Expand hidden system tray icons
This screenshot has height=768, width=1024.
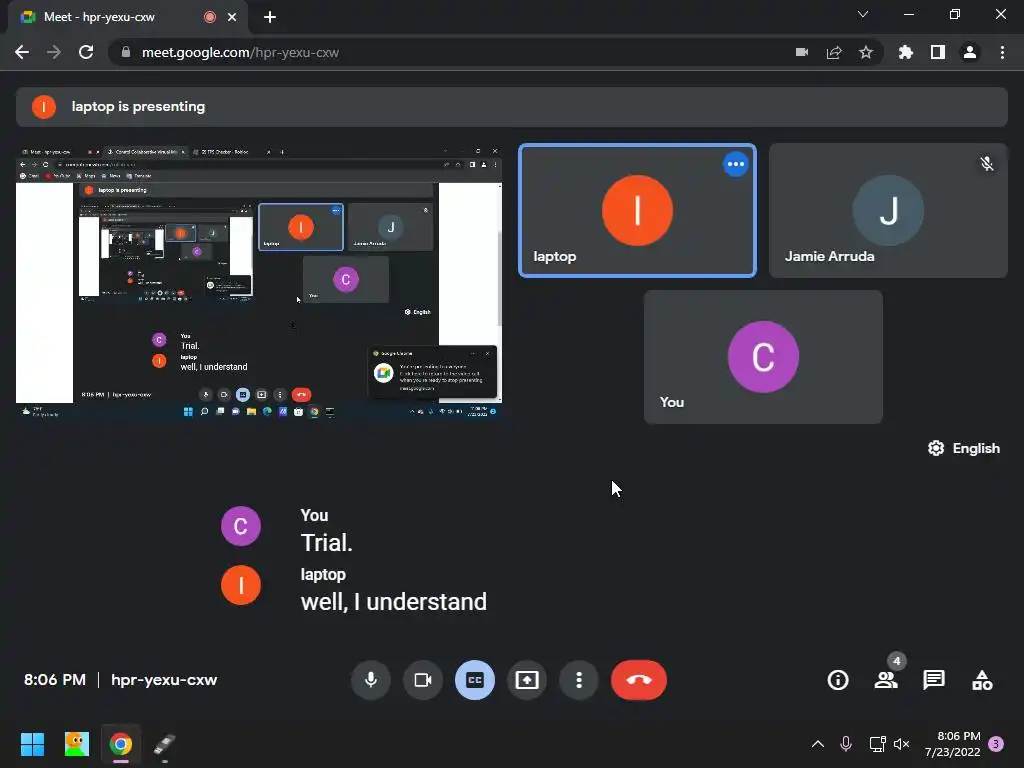point(818,744)
